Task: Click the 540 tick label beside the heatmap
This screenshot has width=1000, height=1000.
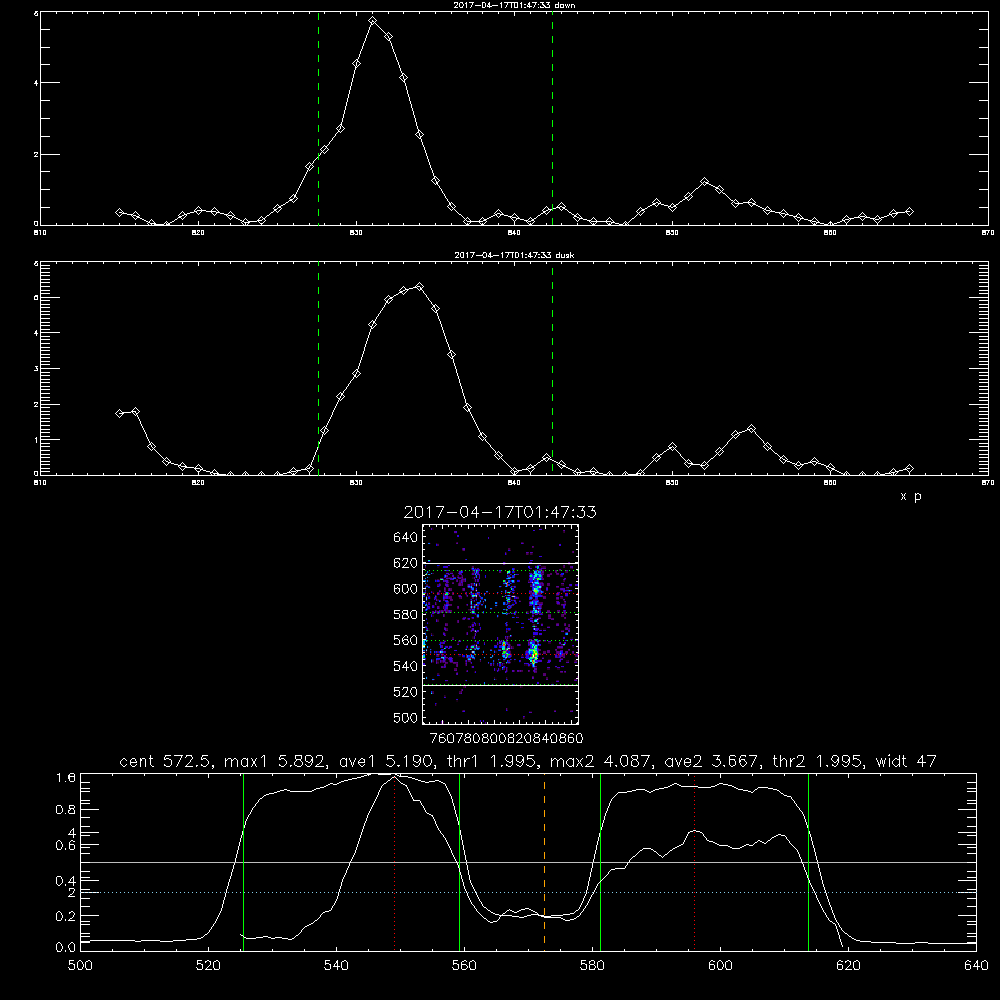Action: coord(405,666)
